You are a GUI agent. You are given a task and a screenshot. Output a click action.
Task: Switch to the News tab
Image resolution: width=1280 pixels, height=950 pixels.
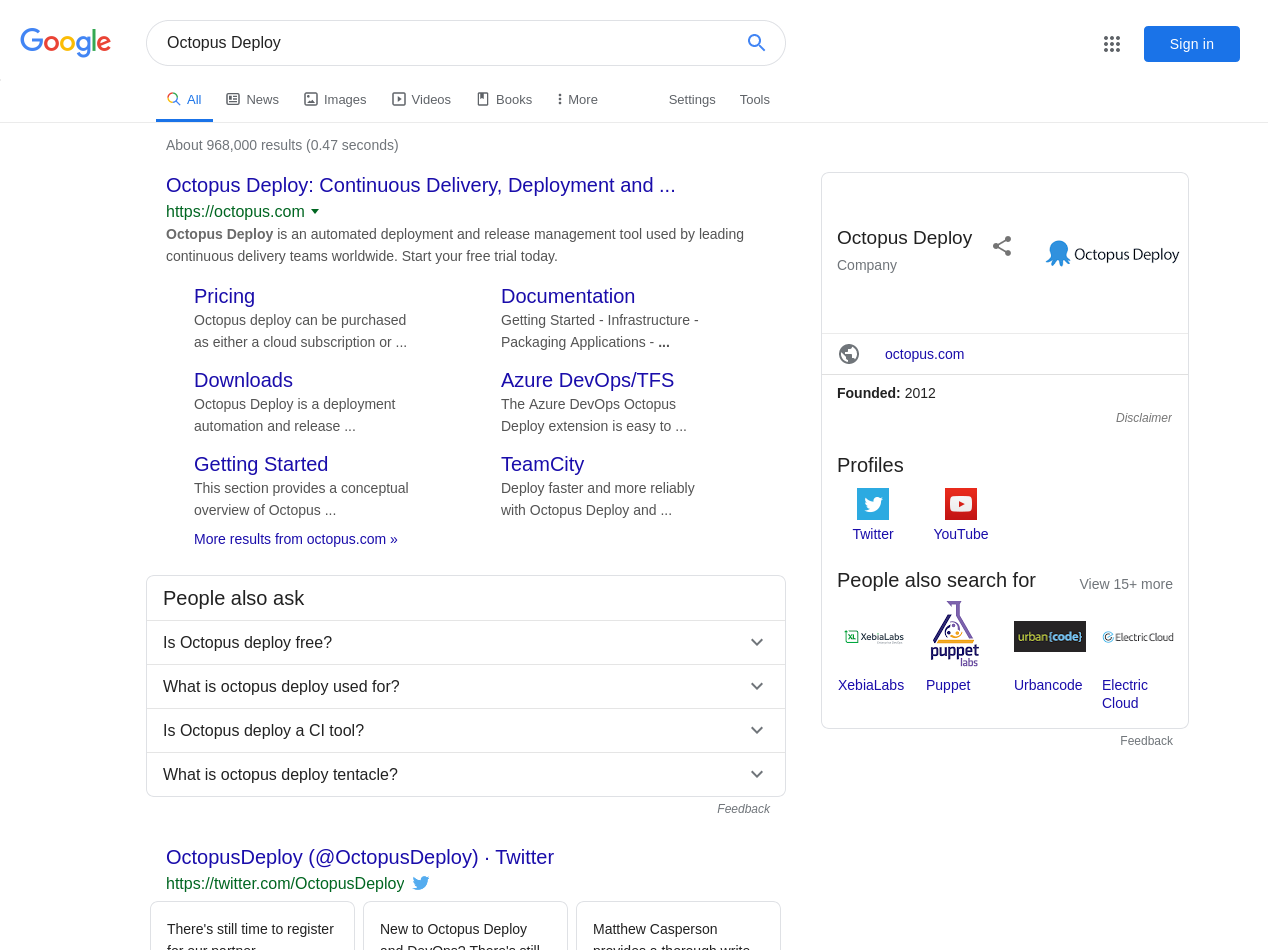click(x=252, y=100)
